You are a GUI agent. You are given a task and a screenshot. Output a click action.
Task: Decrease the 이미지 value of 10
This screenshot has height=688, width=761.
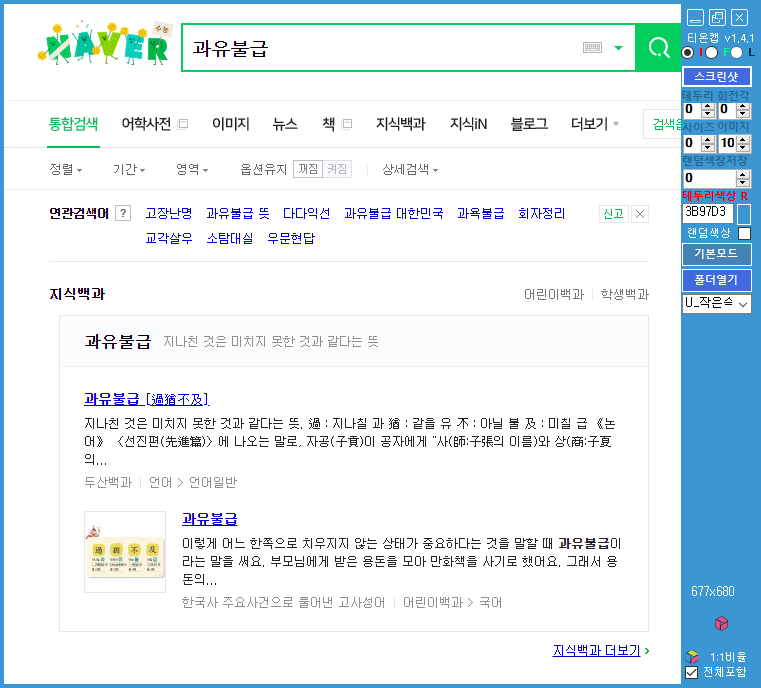pos(743,147)
